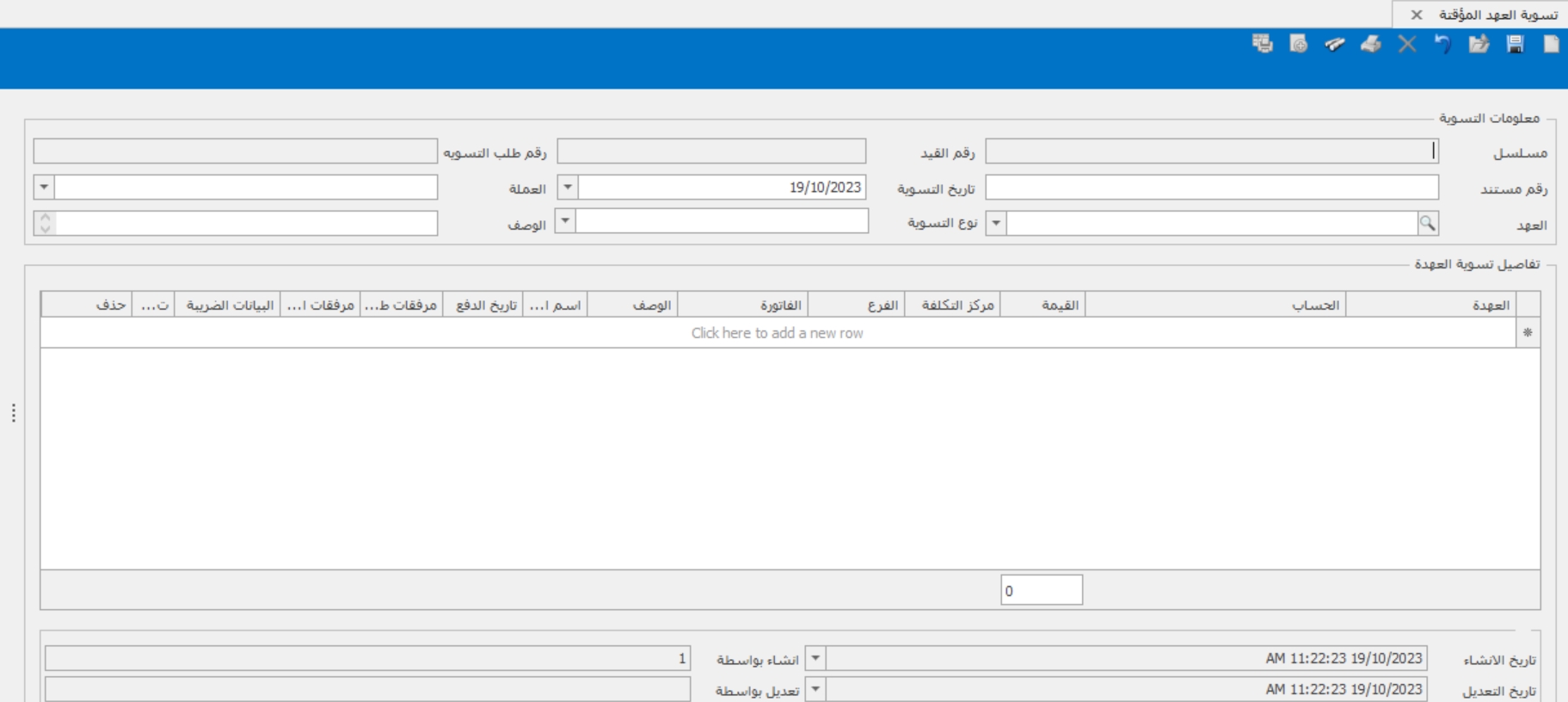Viewport: 1568px width, 702px height.
Task: Click the الوصف field spinner arrows
Action: point(45,224)
